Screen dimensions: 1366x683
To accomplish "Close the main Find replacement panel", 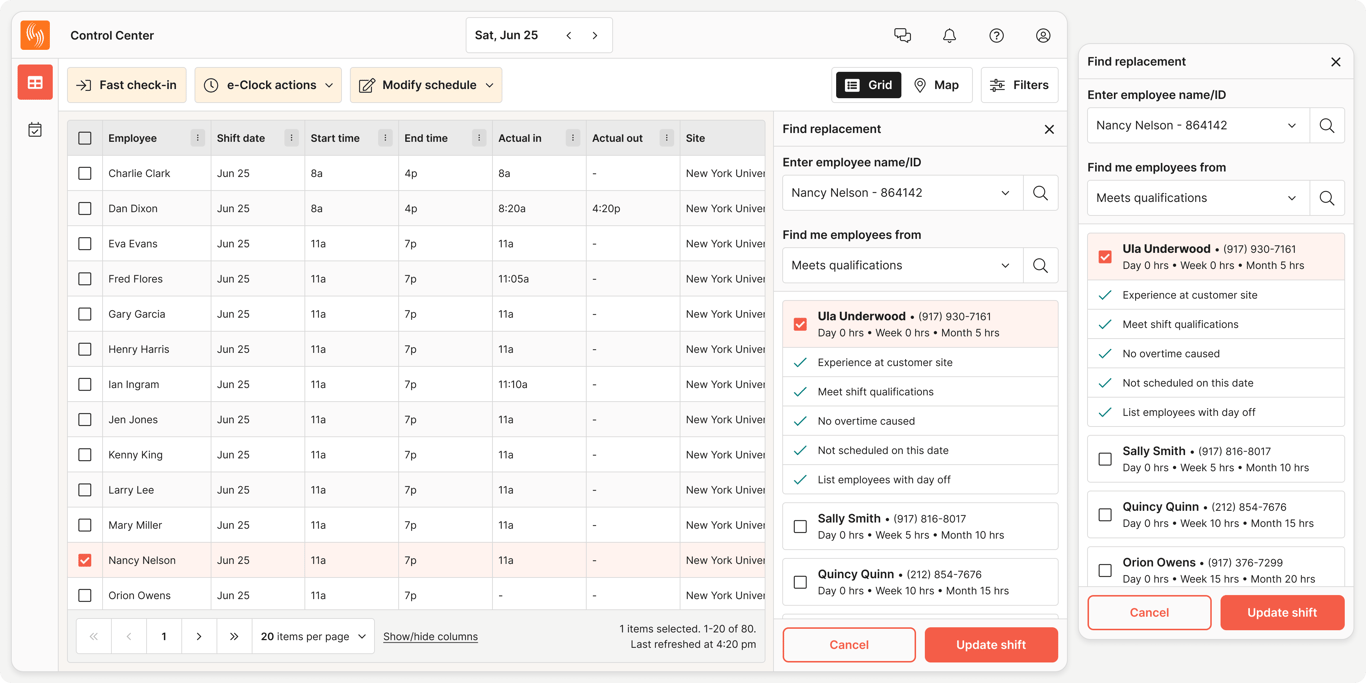I will point(1049,129).
